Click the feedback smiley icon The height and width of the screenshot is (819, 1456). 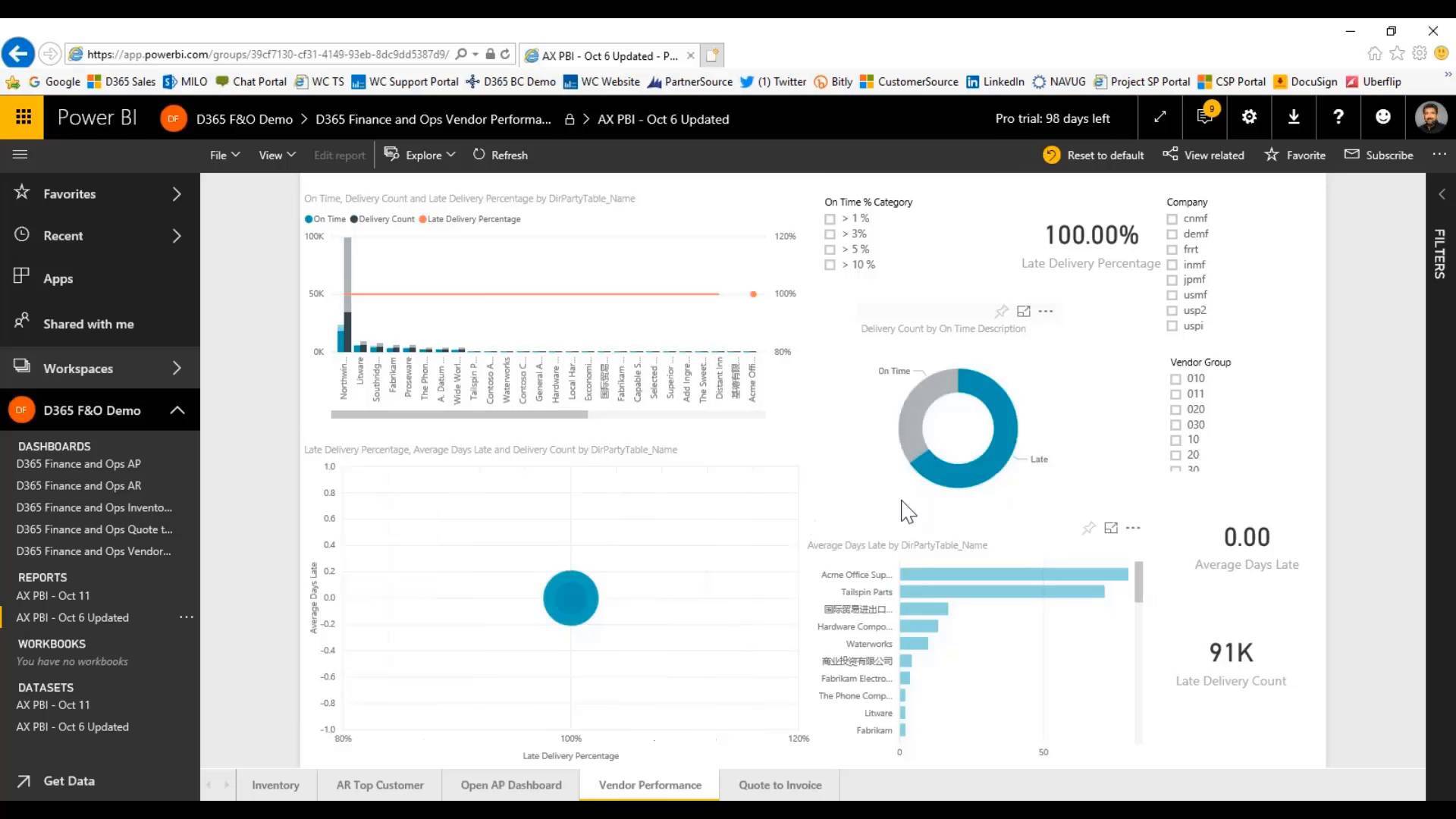(x=1383, y=117)
